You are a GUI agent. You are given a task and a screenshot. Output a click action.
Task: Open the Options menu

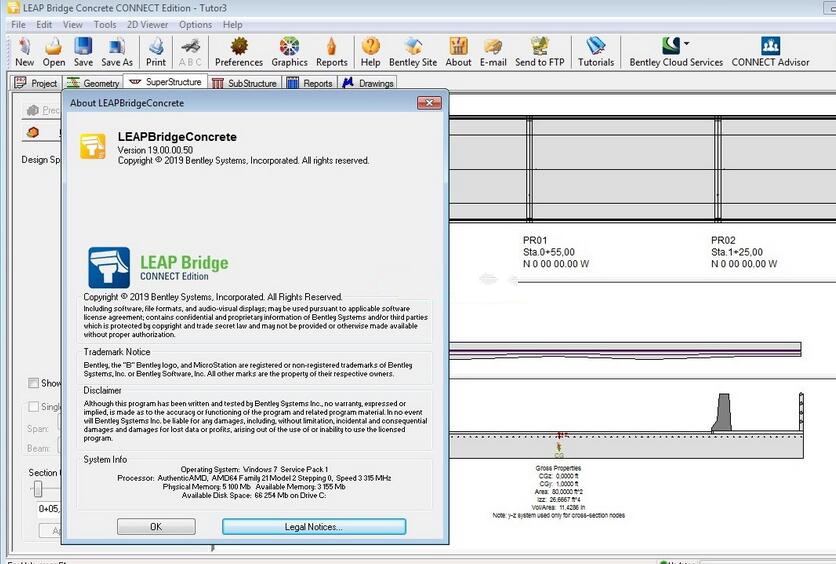tap(195, 25)
